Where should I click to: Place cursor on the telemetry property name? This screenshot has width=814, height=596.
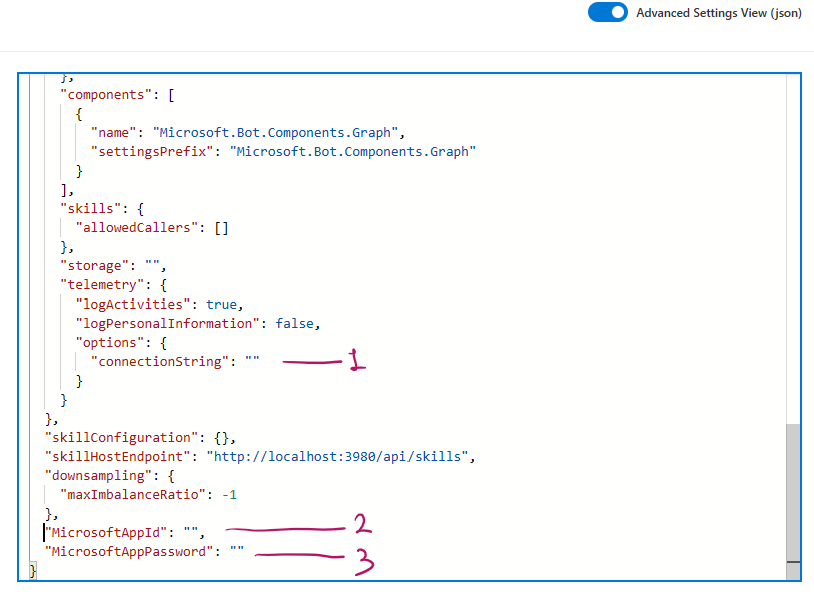coord(93,284)
